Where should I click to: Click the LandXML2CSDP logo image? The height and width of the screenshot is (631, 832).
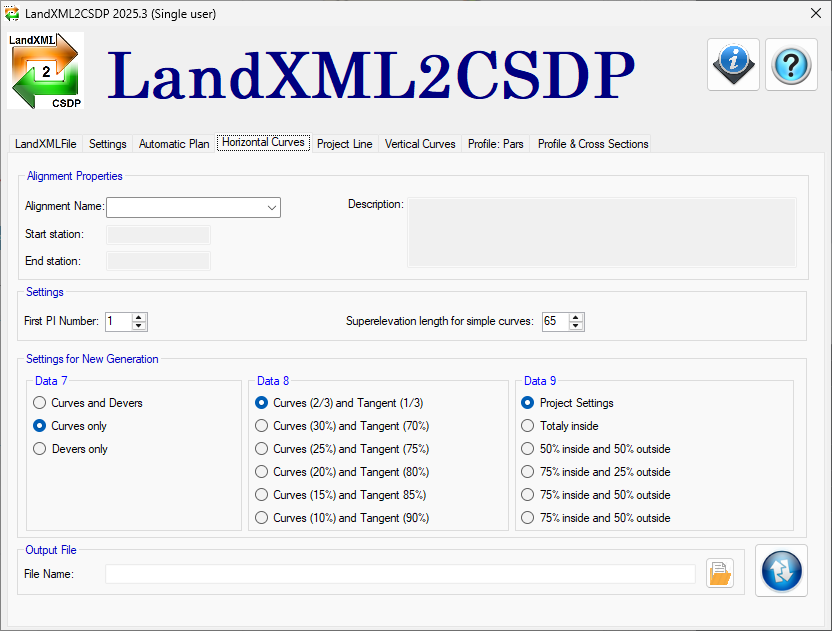pyautogui.click(x=45, y=70)
